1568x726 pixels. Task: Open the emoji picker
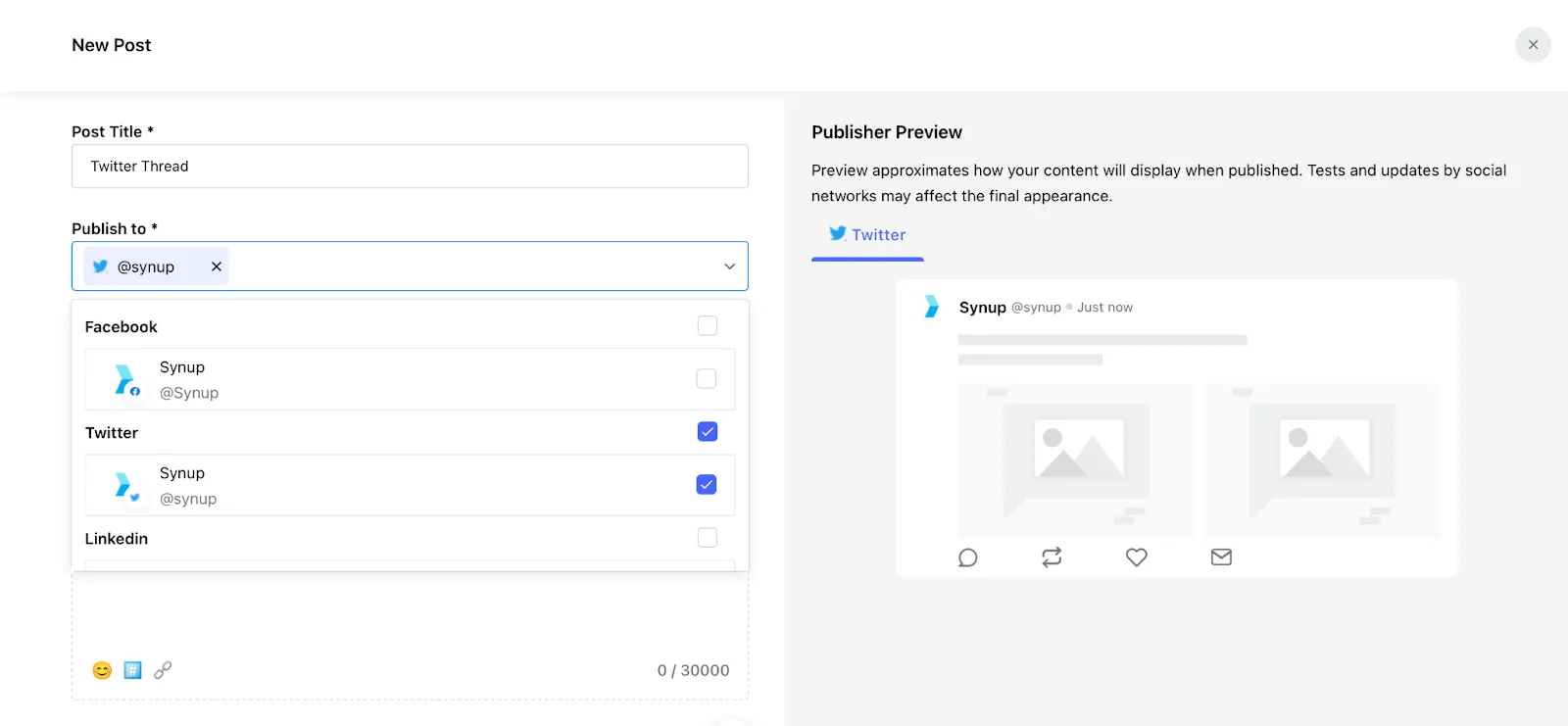102,670
